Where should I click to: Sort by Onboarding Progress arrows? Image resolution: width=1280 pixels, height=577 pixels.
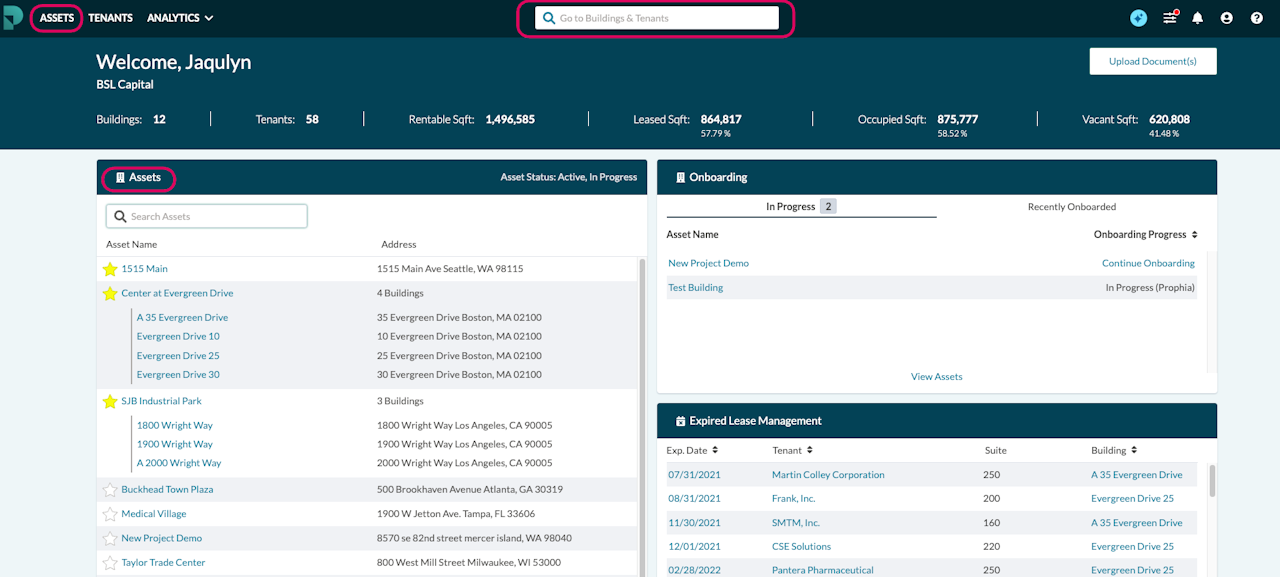coord(1194,235)
